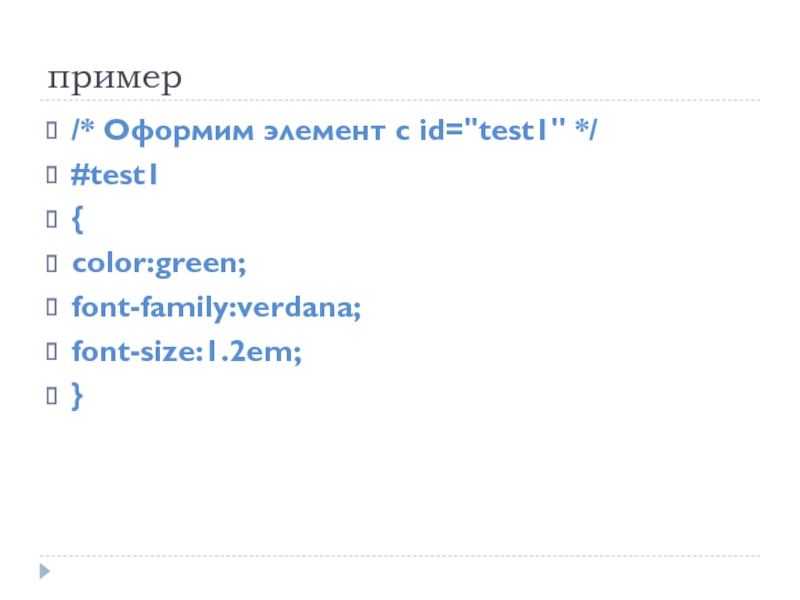800x600 pixels.
Task: Click the dashed divider under the title
Action: pyautogui.click(x=400, y=100)
